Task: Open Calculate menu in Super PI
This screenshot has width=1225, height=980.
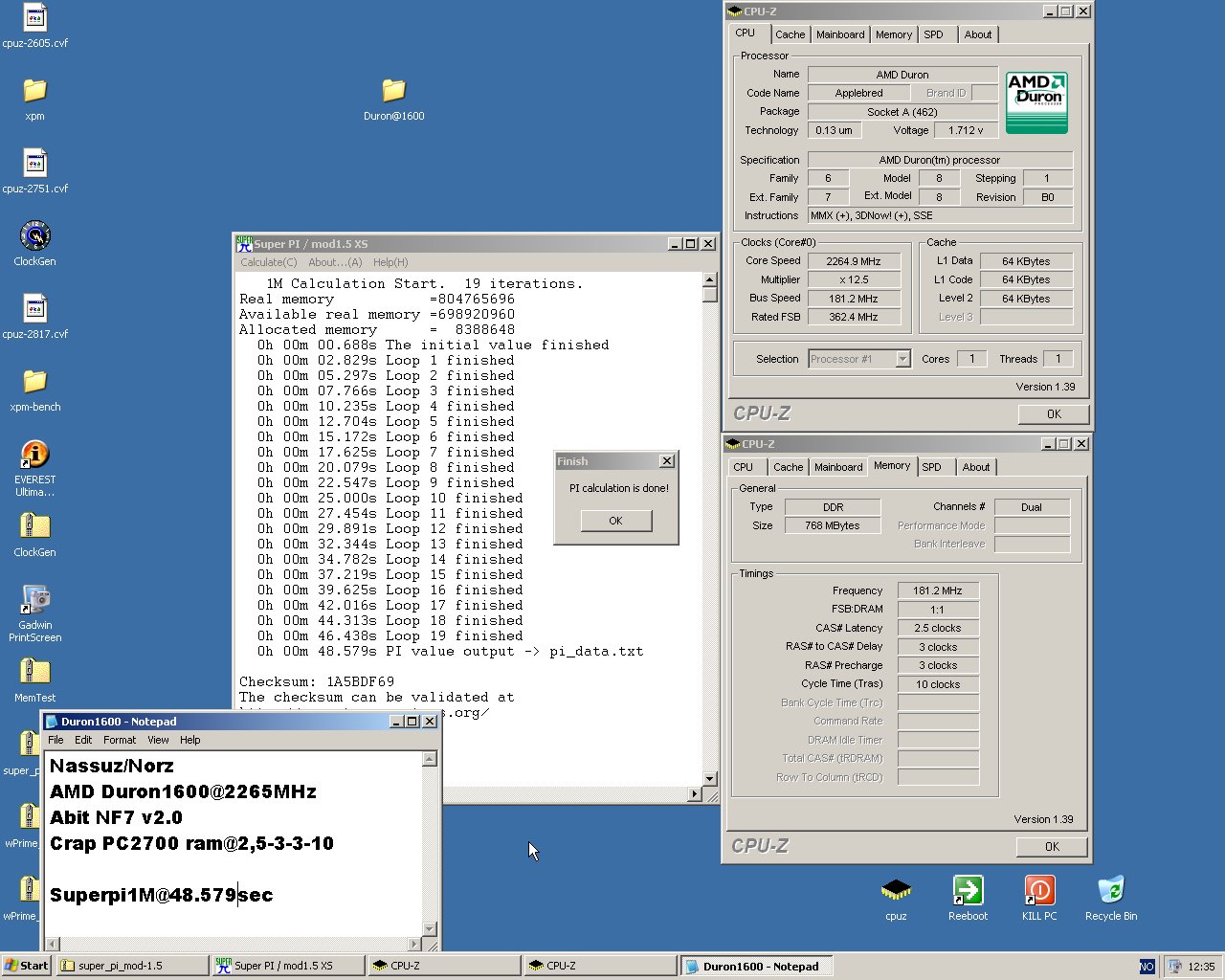Action: coord(268,262)
